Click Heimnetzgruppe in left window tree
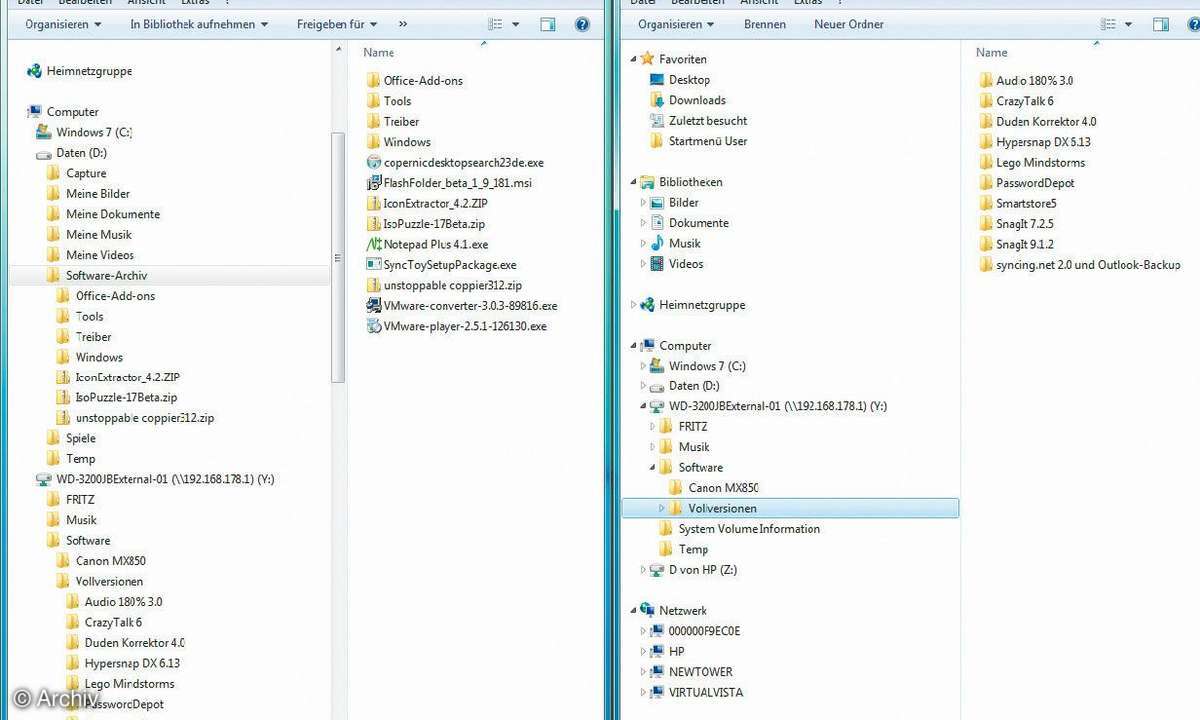The image size is (1200, 720). (x=79, y=71)
